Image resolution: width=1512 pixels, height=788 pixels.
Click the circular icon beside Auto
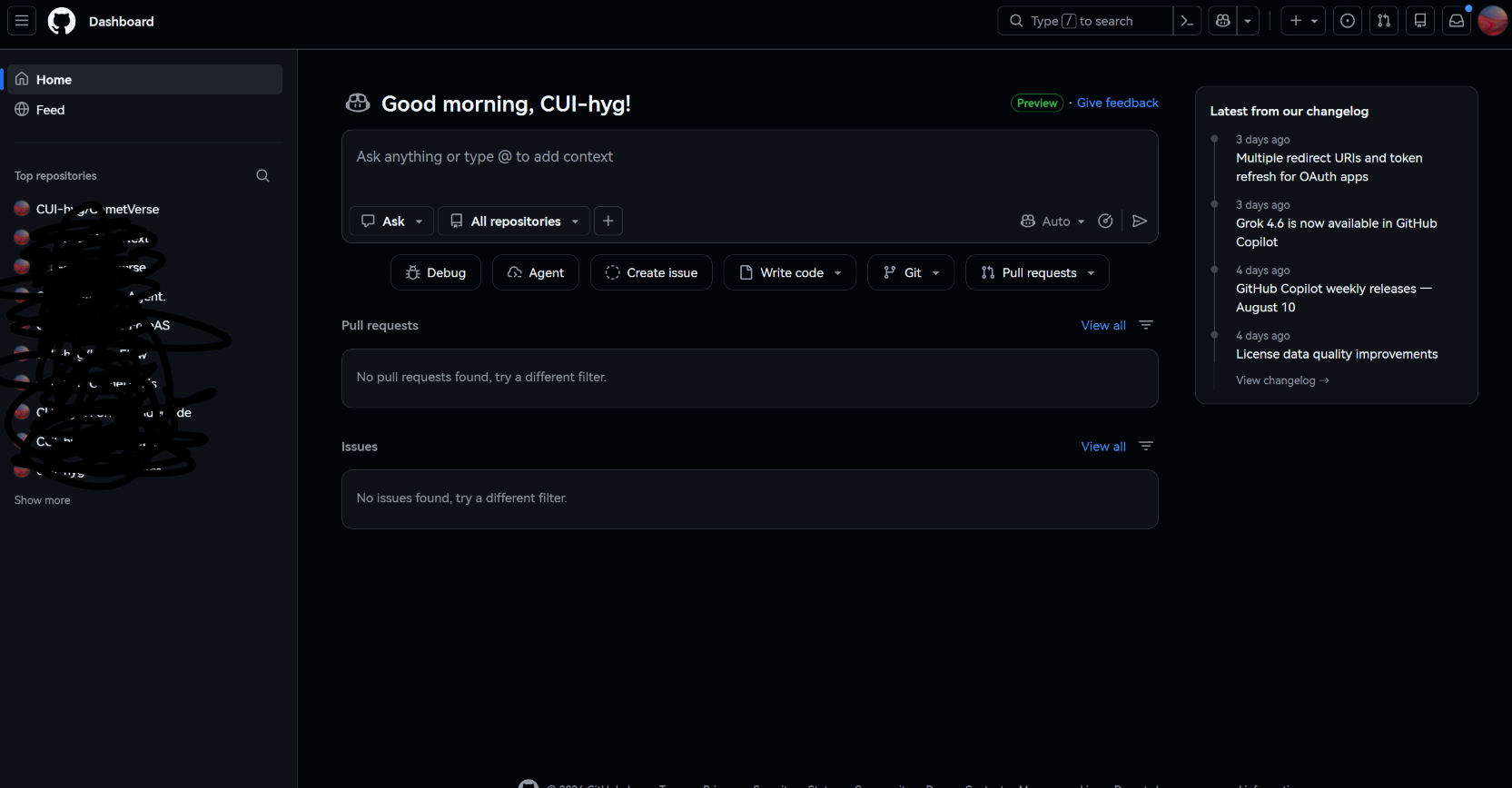pos(1105,222)
